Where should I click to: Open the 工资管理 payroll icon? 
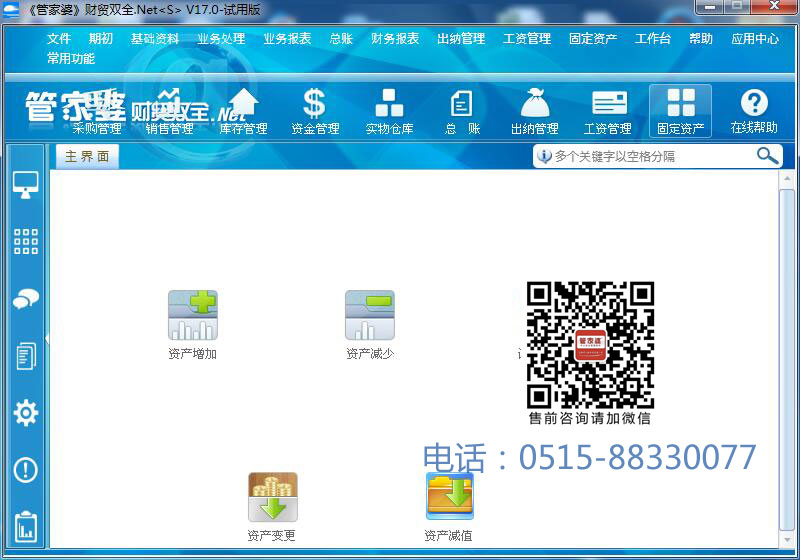pos(608,113)
